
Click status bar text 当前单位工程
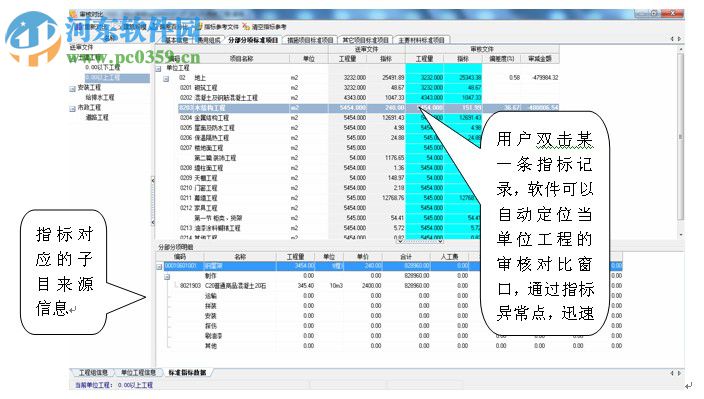coord(93,385)
